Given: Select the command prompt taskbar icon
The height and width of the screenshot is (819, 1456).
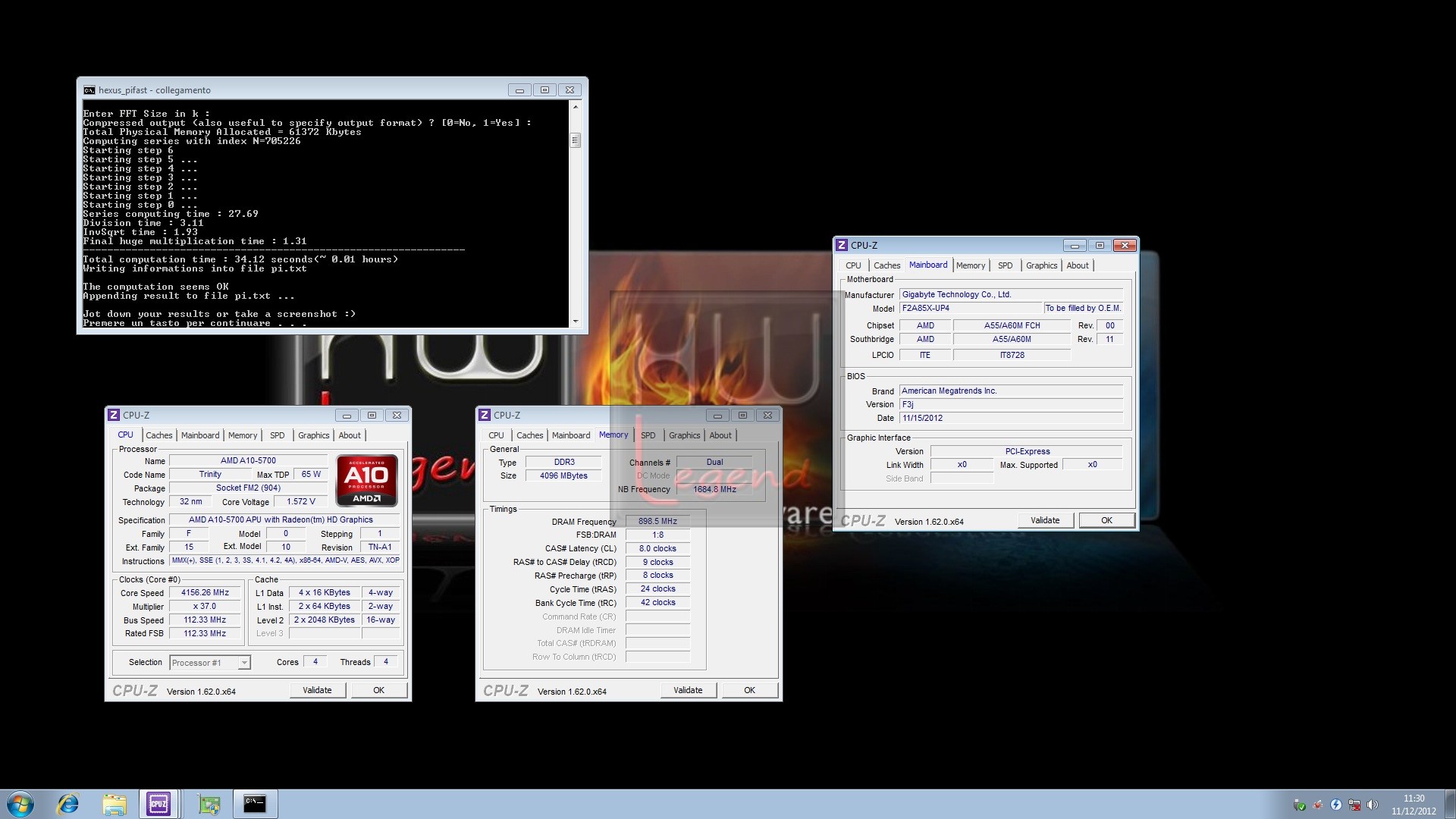Looking at the screenshot, I should [x=255, y=804].
